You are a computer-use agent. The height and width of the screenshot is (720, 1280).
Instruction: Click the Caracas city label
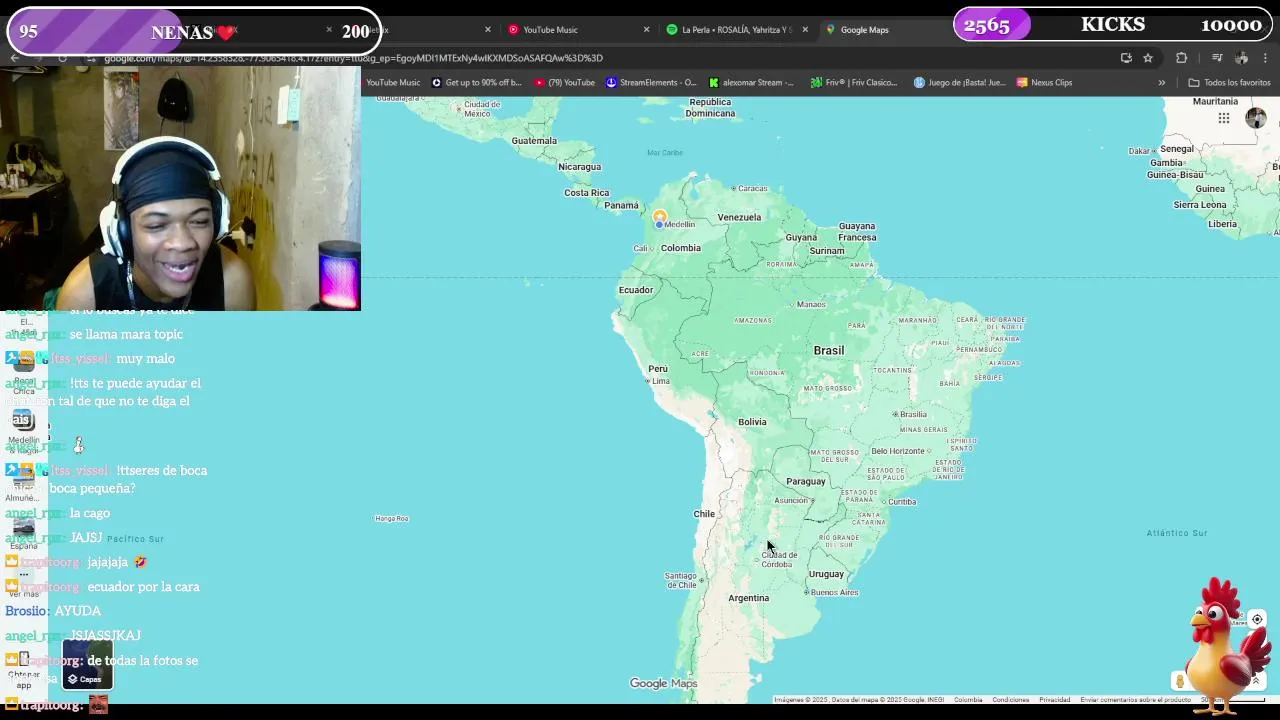[x=752, y=188]
